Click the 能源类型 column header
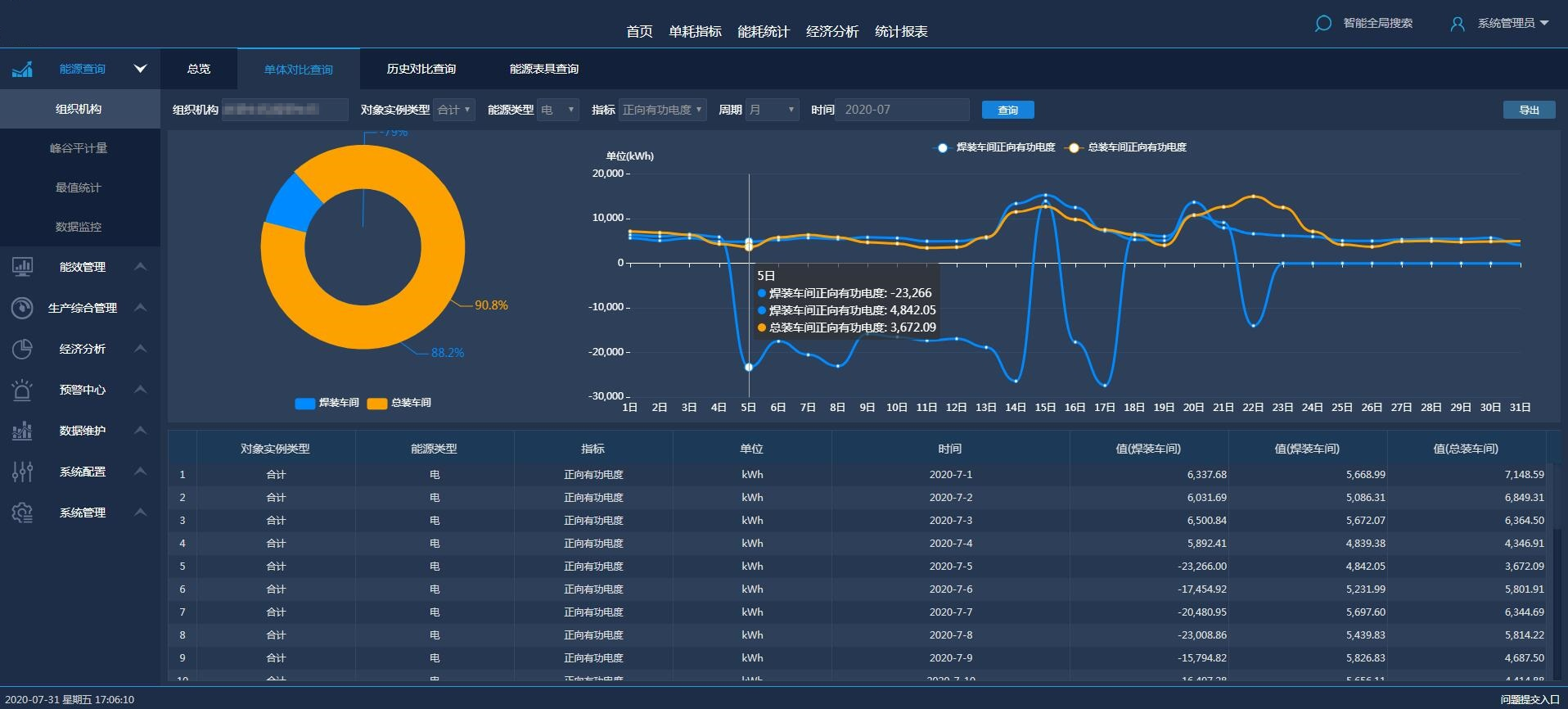 [435, 449]
